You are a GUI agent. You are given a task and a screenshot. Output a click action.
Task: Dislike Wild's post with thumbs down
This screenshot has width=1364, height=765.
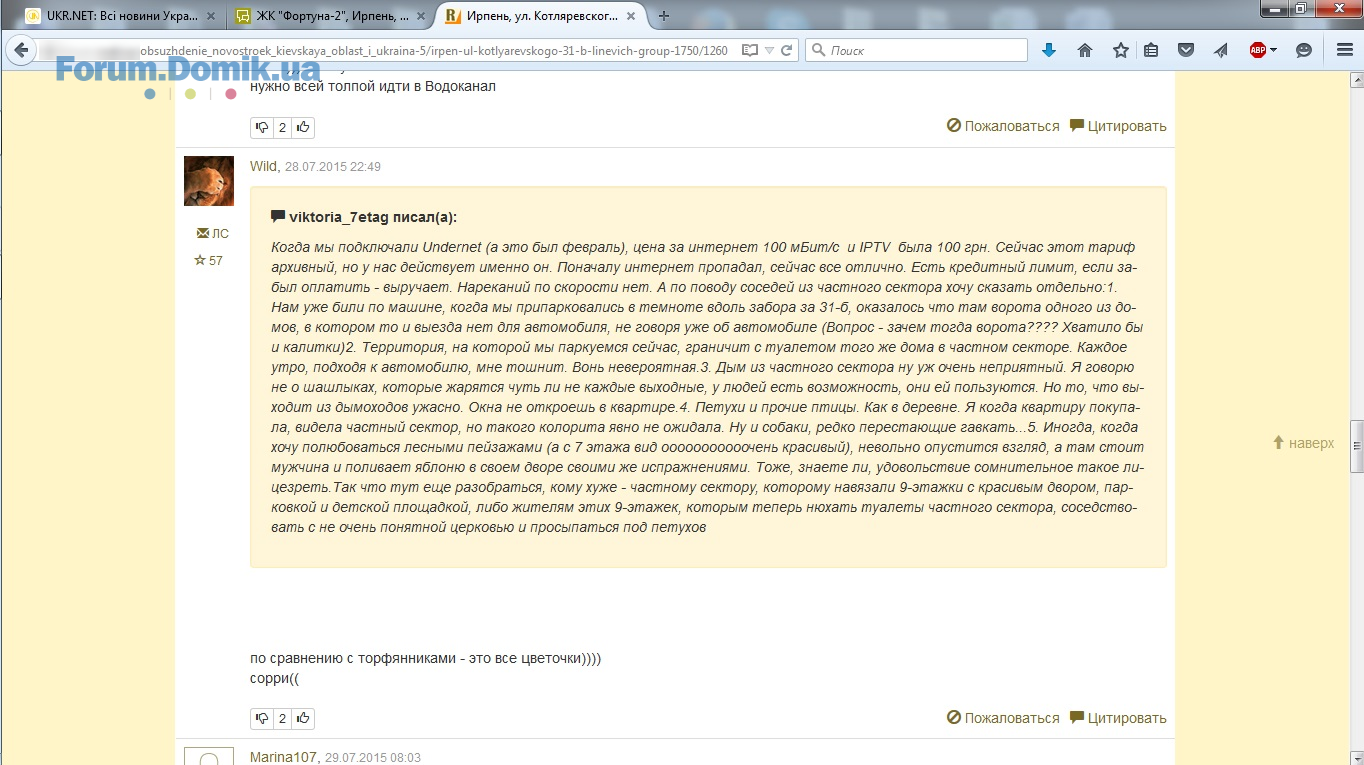click(x=262, y=718)
